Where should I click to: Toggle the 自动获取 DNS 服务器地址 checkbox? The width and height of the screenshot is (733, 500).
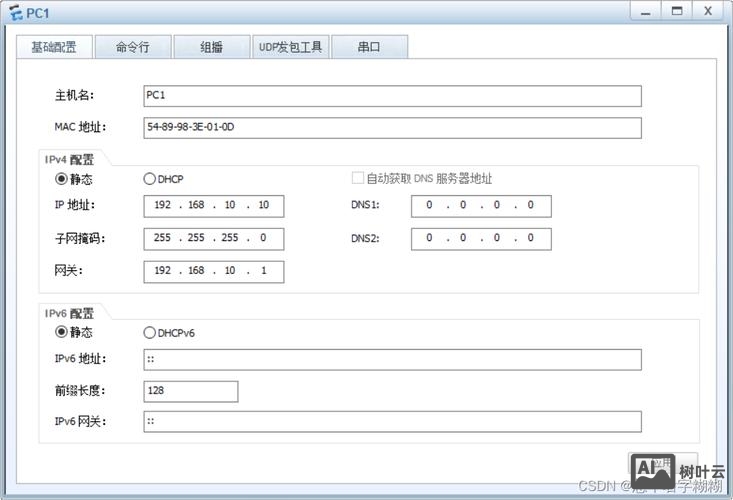point(358,179)
